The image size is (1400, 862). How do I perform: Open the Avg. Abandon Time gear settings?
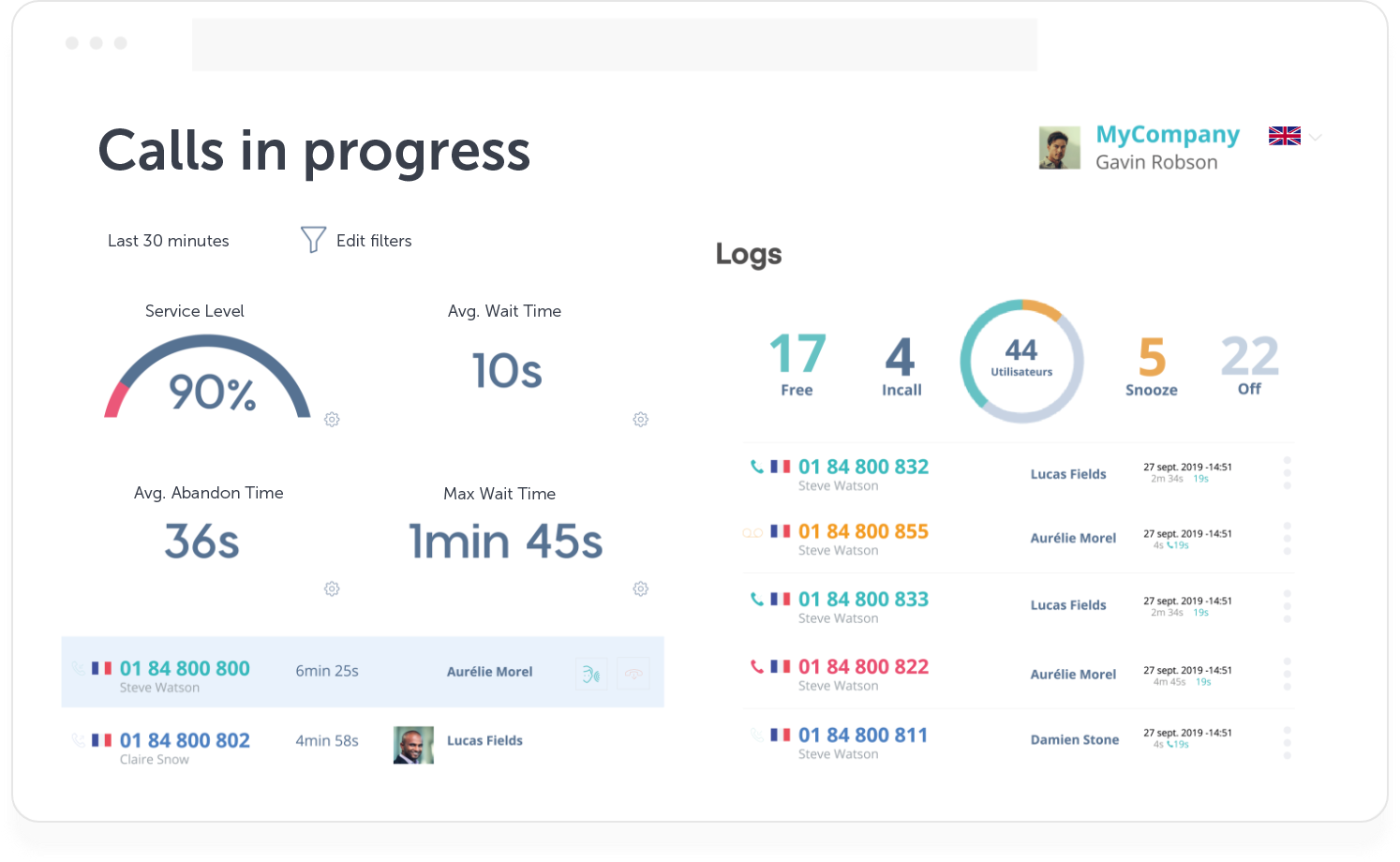[x=332, y=589]
